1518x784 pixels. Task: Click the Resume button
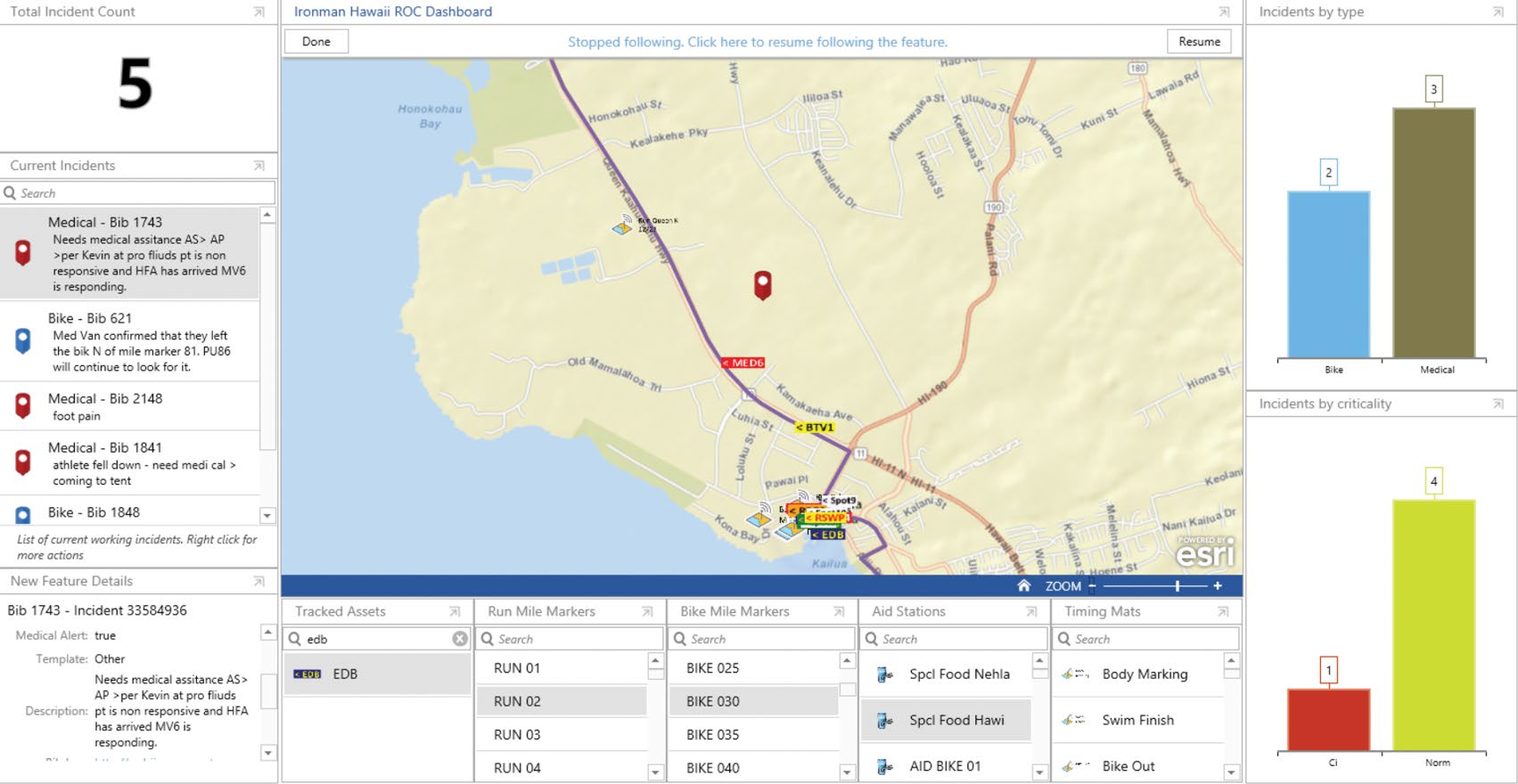click(1200, 42)
